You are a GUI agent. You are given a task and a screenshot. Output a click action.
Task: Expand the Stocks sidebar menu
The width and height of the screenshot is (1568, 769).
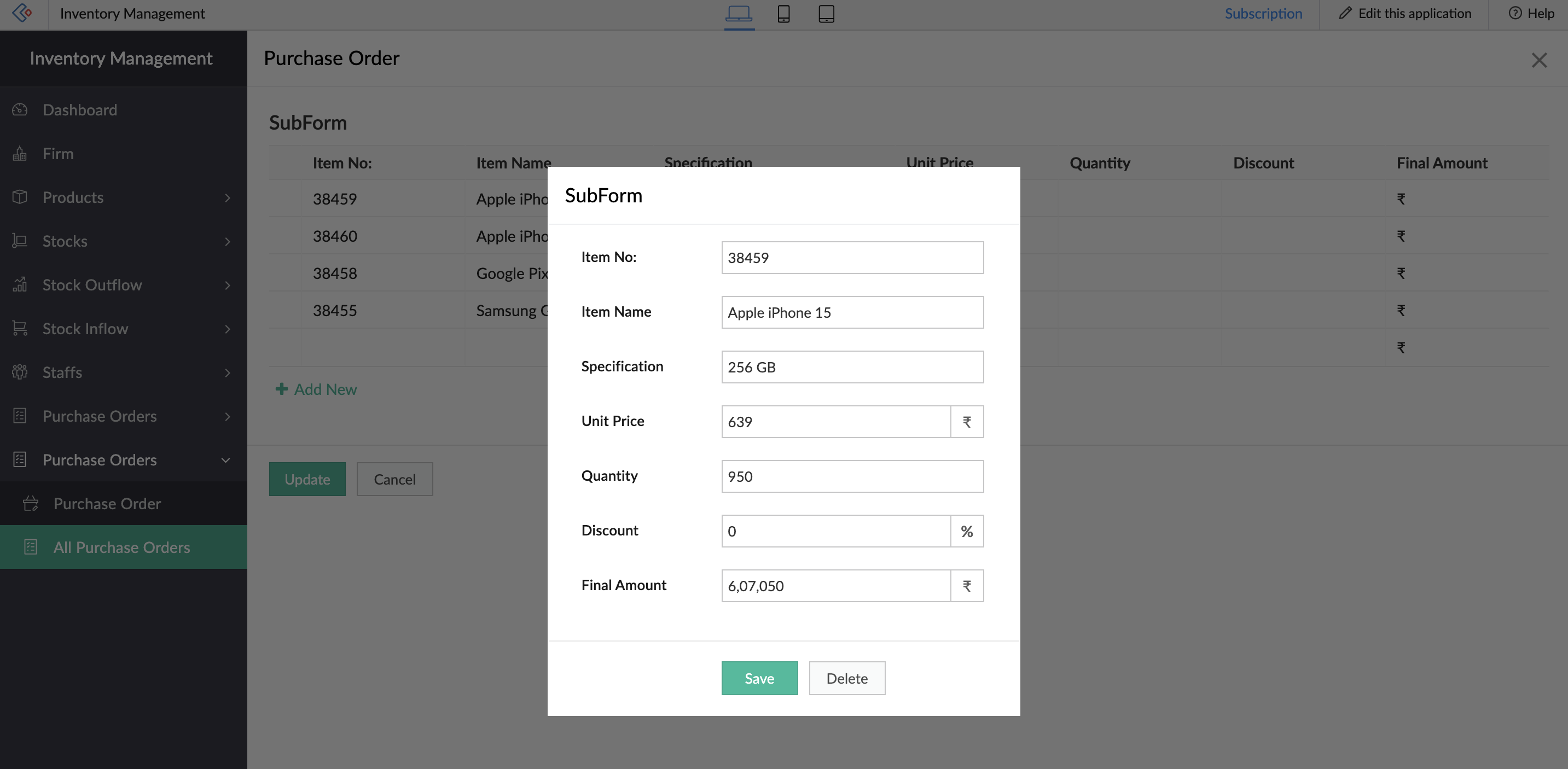click(227, 242)
